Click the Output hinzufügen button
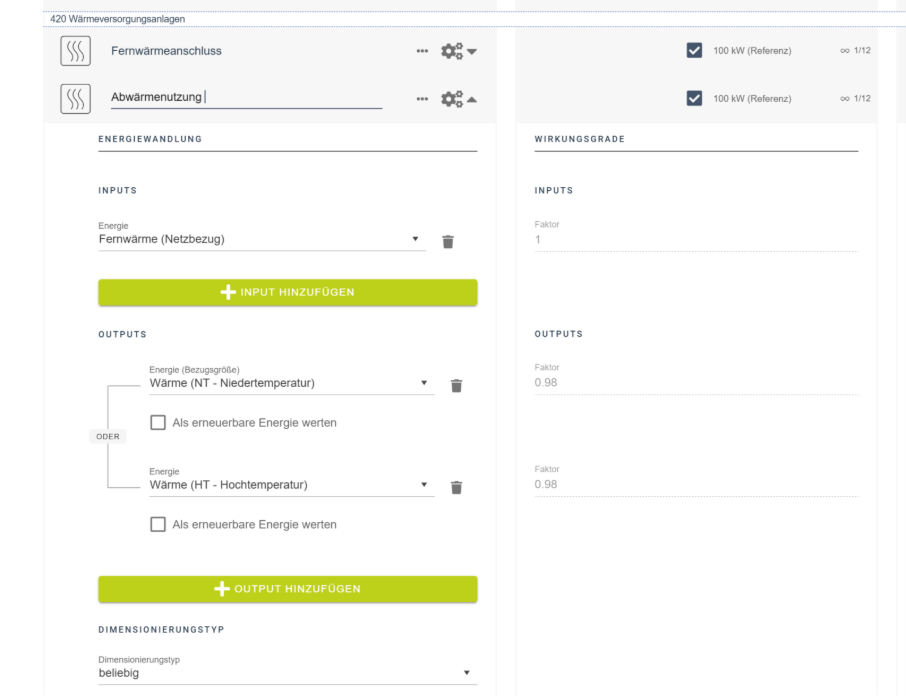Screen dimensions: 906x696 (287, 589)
